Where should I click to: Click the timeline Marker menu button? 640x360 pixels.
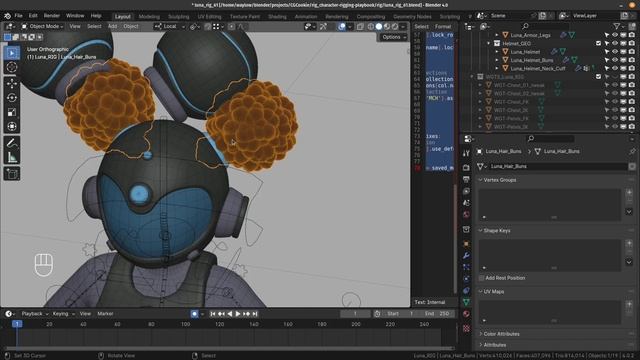[x=105, y=314]
